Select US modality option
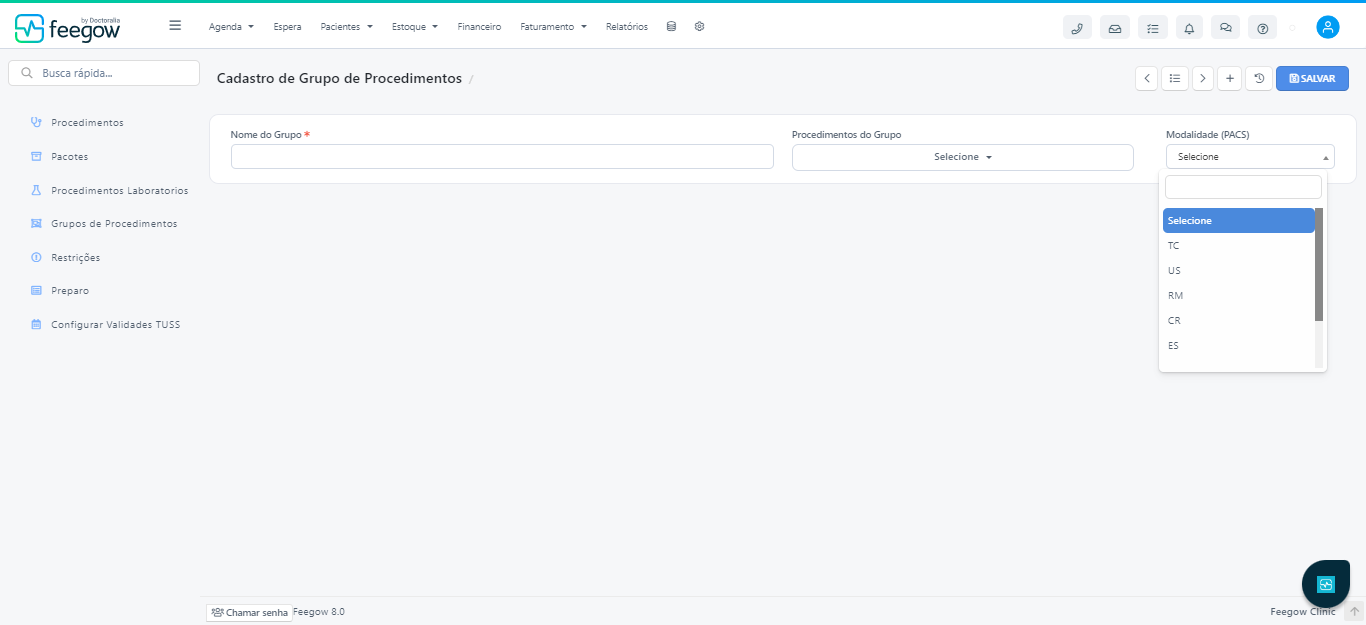This screenshot has height=625, width=1366. coord(1238,270)
